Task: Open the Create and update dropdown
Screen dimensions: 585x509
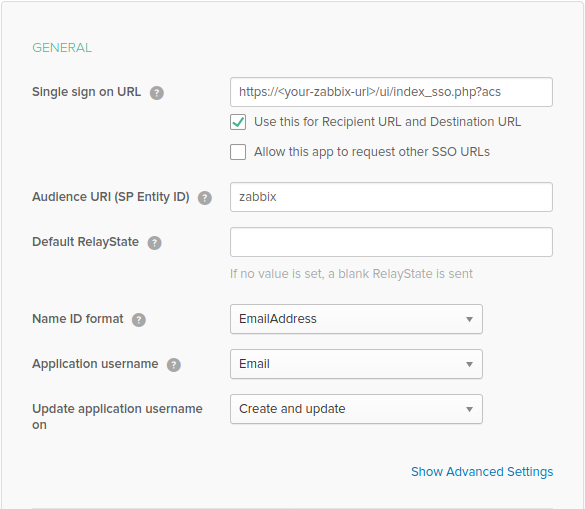Action: coord(356,409)
